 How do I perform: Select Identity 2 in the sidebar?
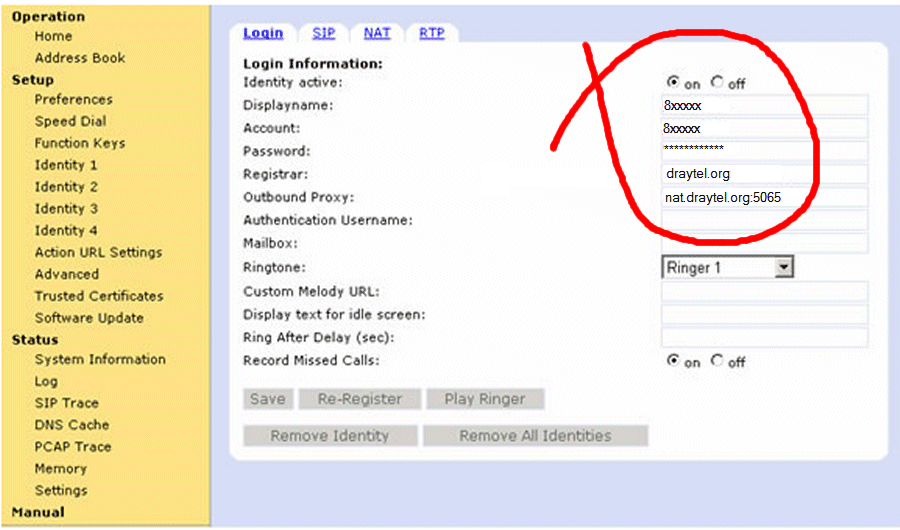pyautogui.click(x=66, y=187)
